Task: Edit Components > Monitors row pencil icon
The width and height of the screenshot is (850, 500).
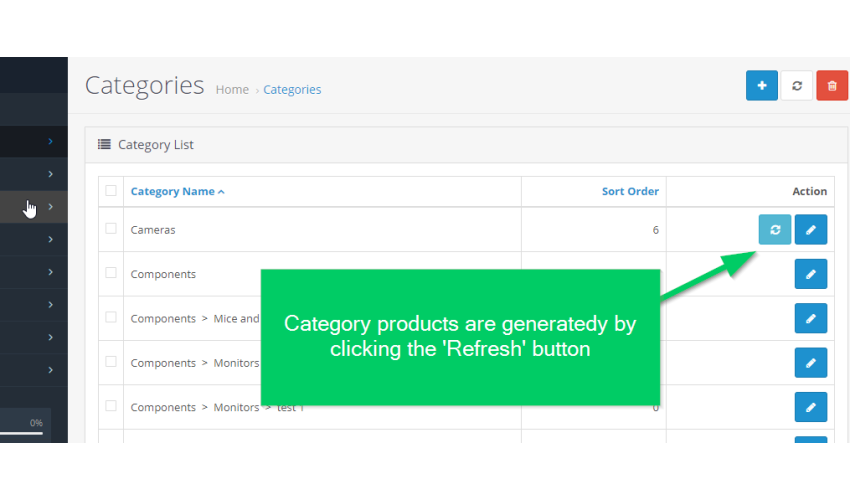Action: click(811, 363)
